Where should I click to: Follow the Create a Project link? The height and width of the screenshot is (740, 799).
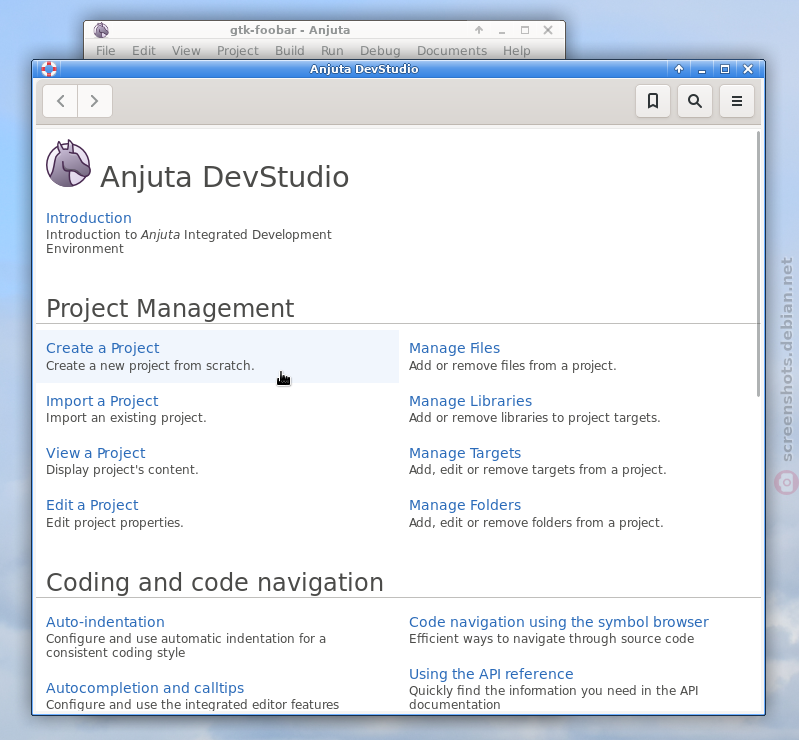coord(102,348)
